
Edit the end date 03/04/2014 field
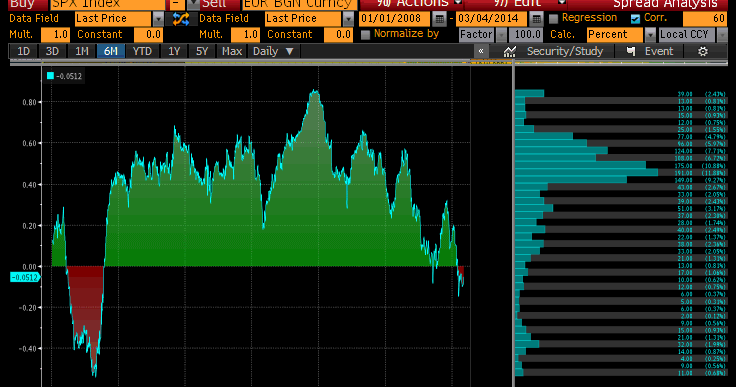coord(491,19)
